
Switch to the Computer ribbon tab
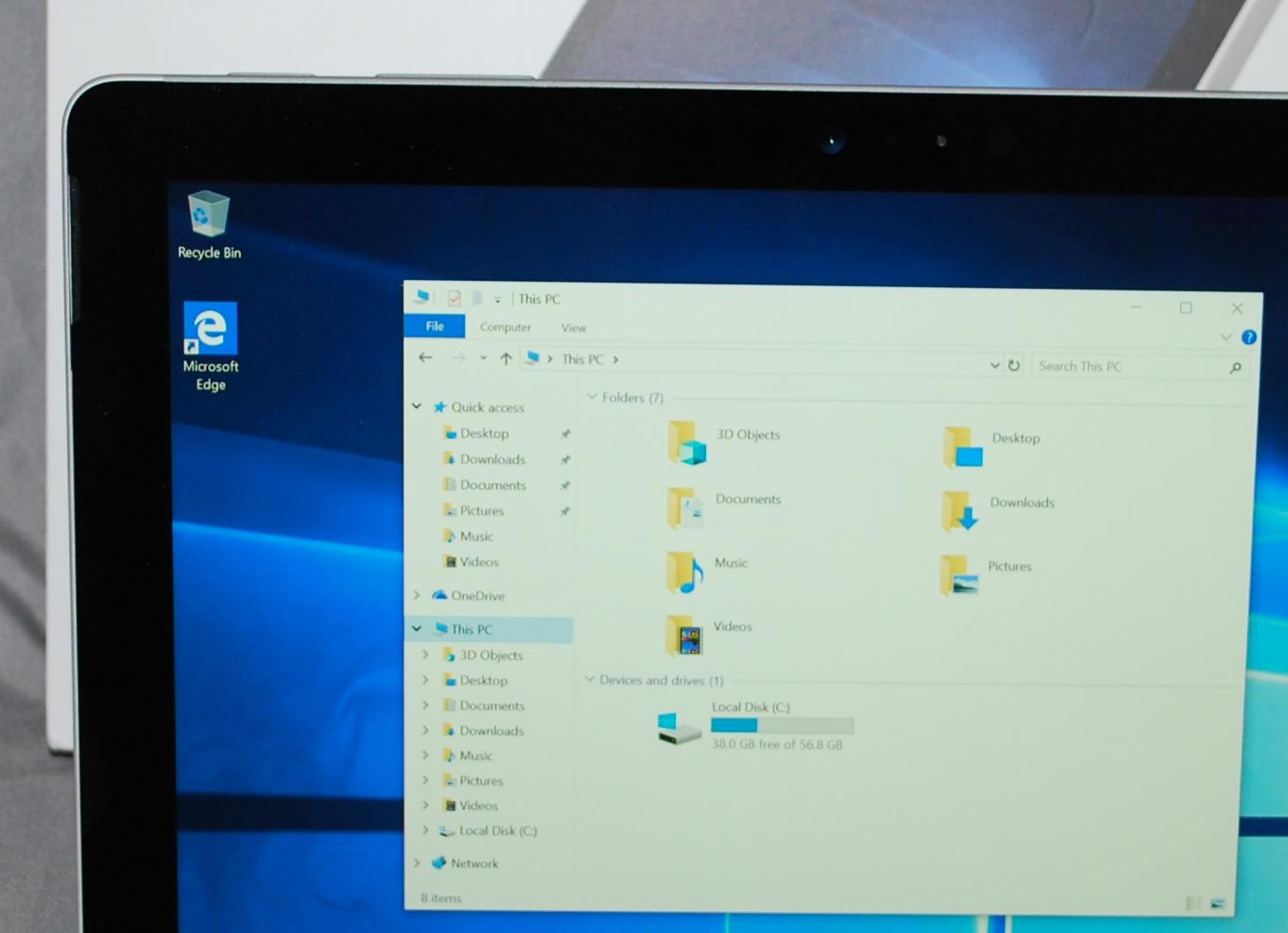[x=505, y=327]
